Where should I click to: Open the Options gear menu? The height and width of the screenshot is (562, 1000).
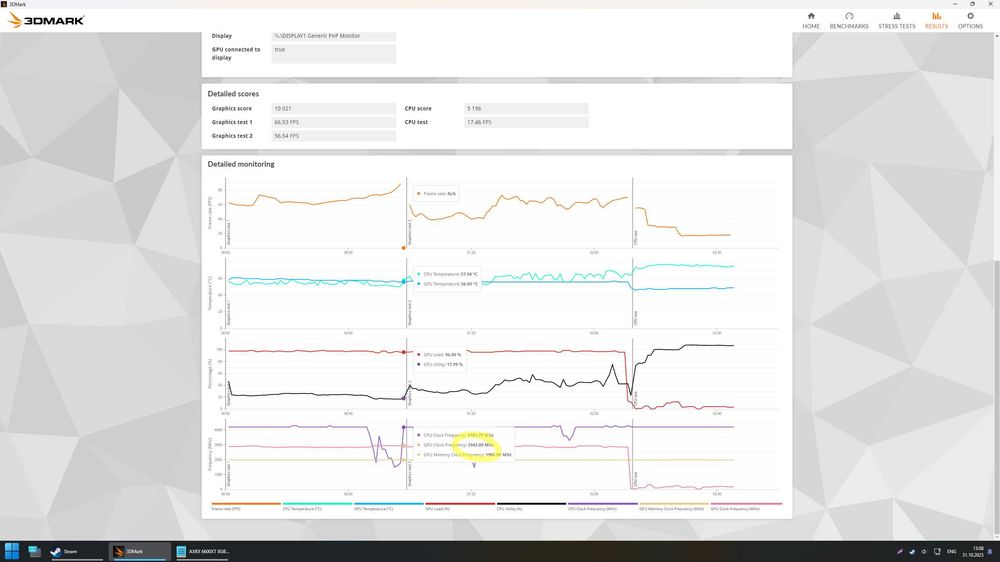coord(970,20)
